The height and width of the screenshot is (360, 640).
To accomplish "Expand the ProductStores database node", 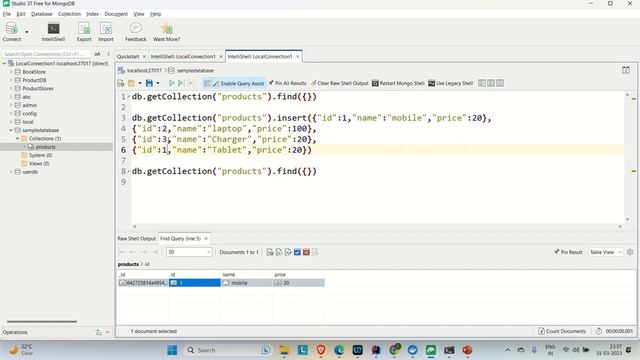I will (x=11, y=89).
